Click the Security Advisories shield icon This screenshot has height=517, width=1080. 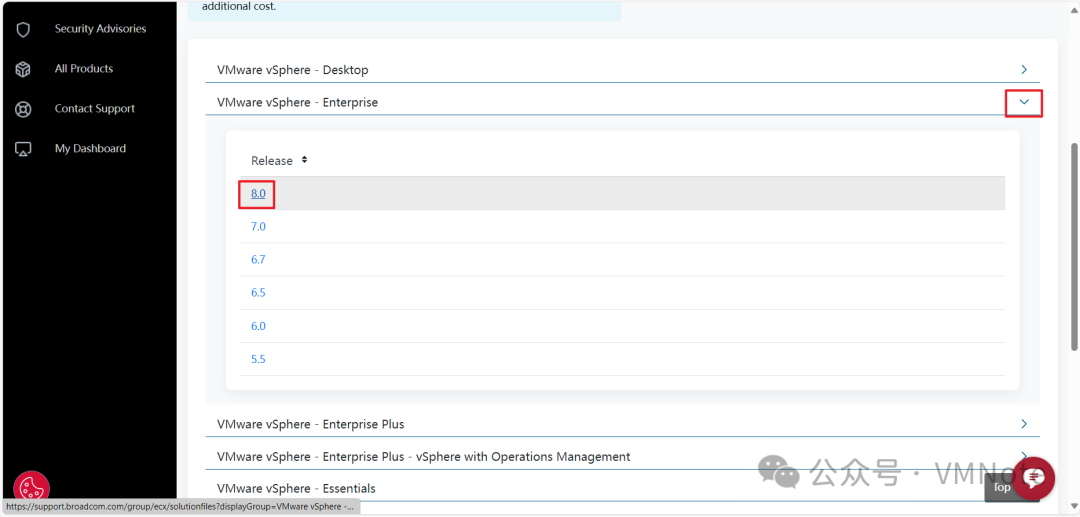(x=23, y=30)
